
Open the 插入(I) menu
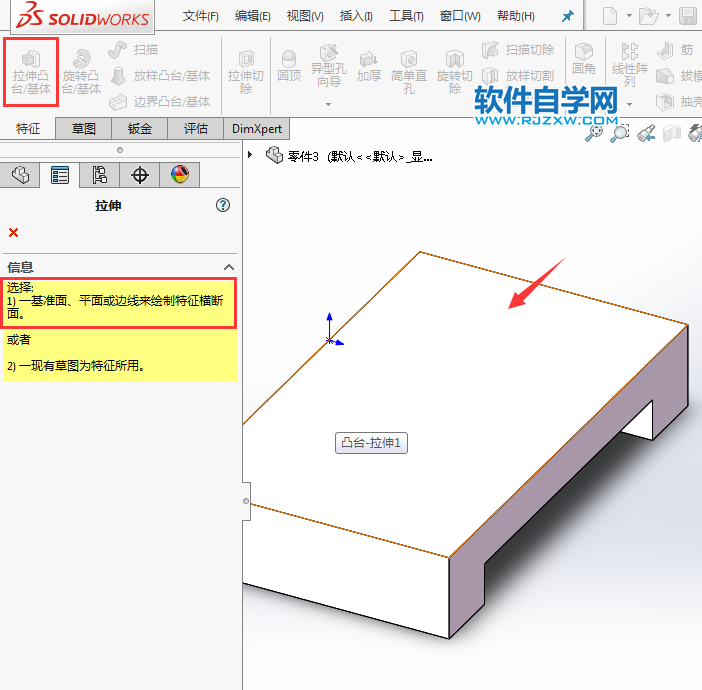[356, 16]
